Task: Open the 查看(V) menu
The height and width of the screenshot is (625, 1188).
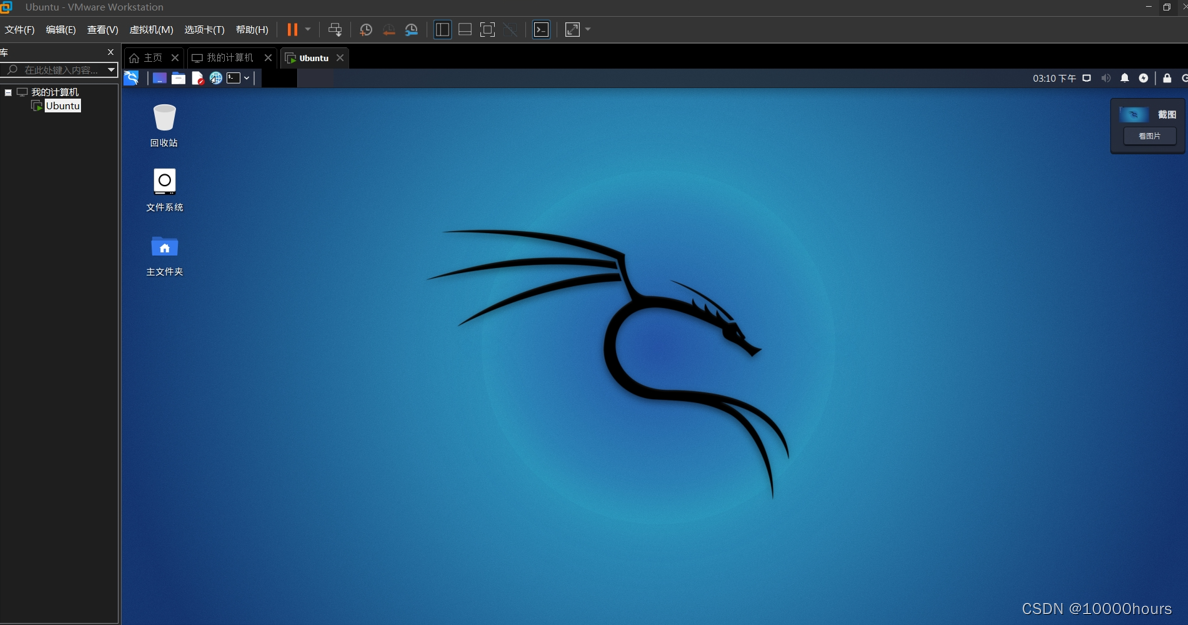Action: pos(102,30)
